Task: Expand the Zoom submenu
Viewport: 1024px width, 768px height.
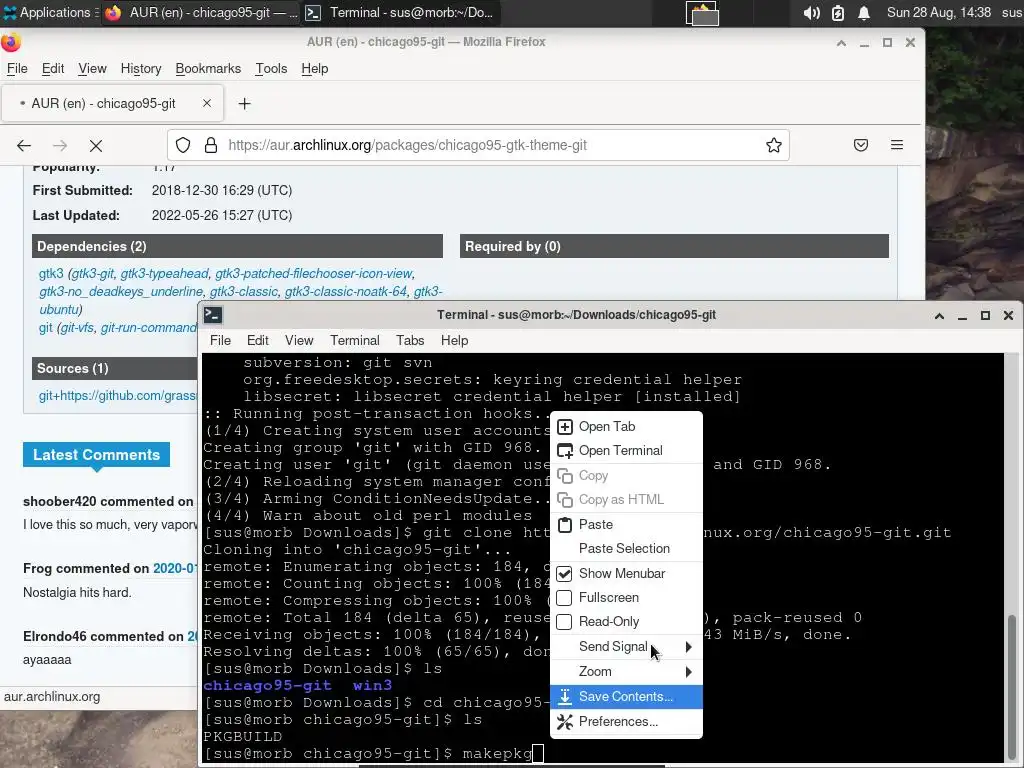Action: (x=626, y=671)
